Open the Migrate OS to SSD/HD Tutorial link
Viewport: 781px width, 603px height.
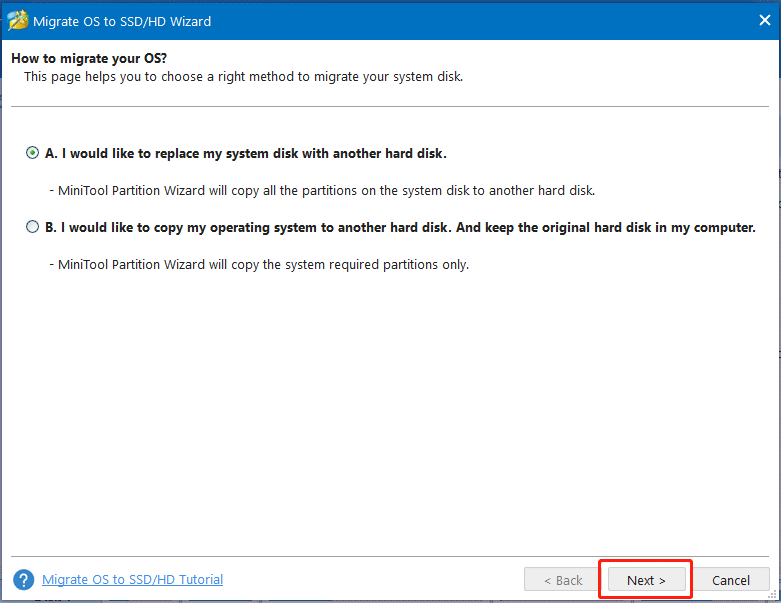click(x=132, y=580)
